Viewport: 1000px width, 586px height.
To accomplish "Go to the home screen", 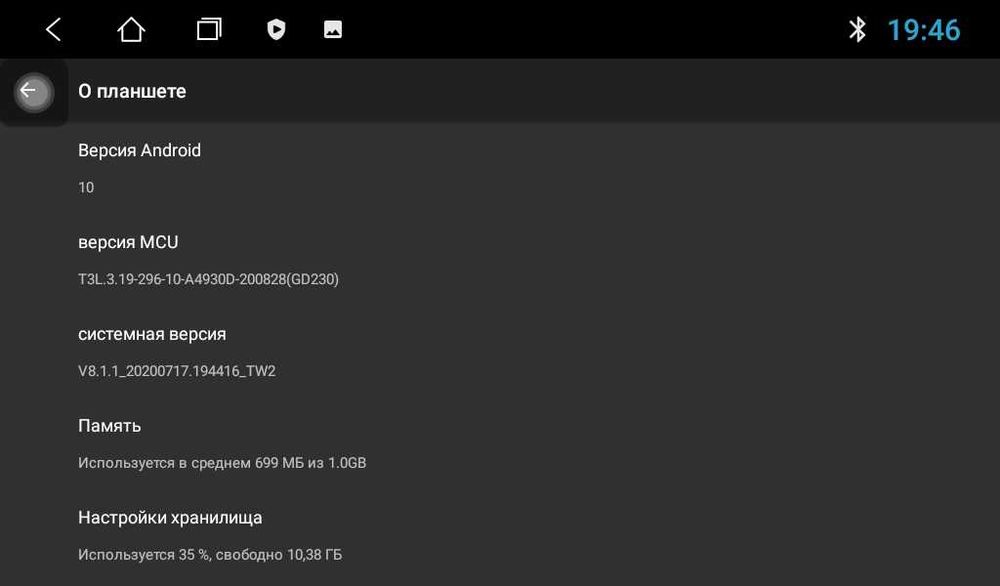I will click(131, 30).
